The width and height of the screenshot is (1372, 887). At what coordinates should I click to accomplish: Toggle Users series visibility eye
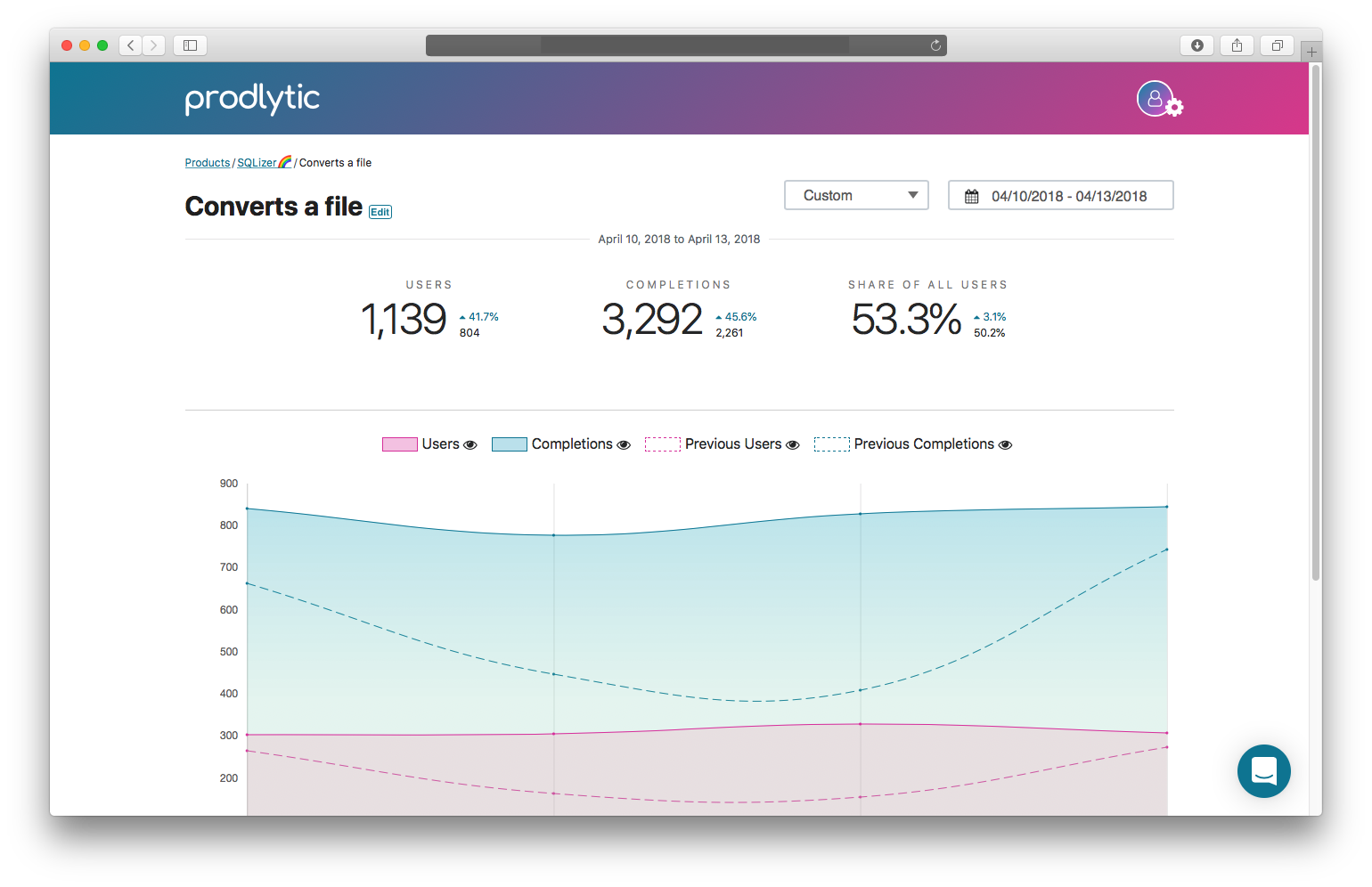(470, 444)
